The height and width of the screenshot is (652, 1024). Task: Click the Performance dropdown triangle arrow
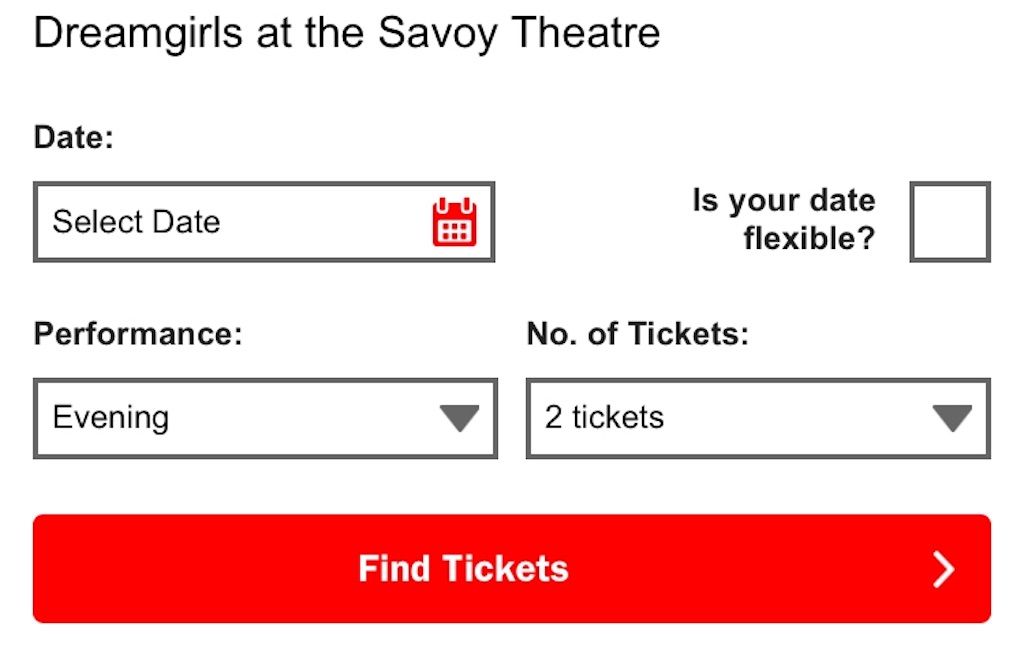click(x=460, y=418)
